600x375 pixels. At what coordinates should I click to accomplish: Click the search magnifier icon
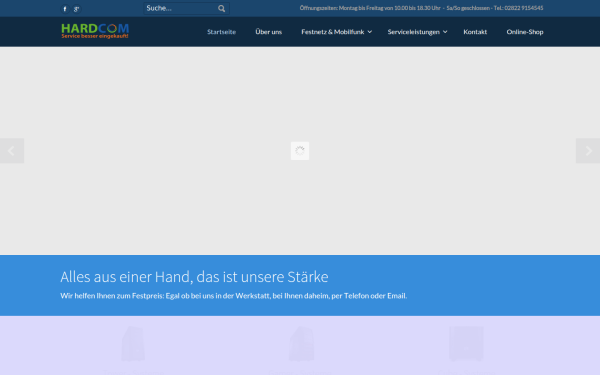coord(222,8)
